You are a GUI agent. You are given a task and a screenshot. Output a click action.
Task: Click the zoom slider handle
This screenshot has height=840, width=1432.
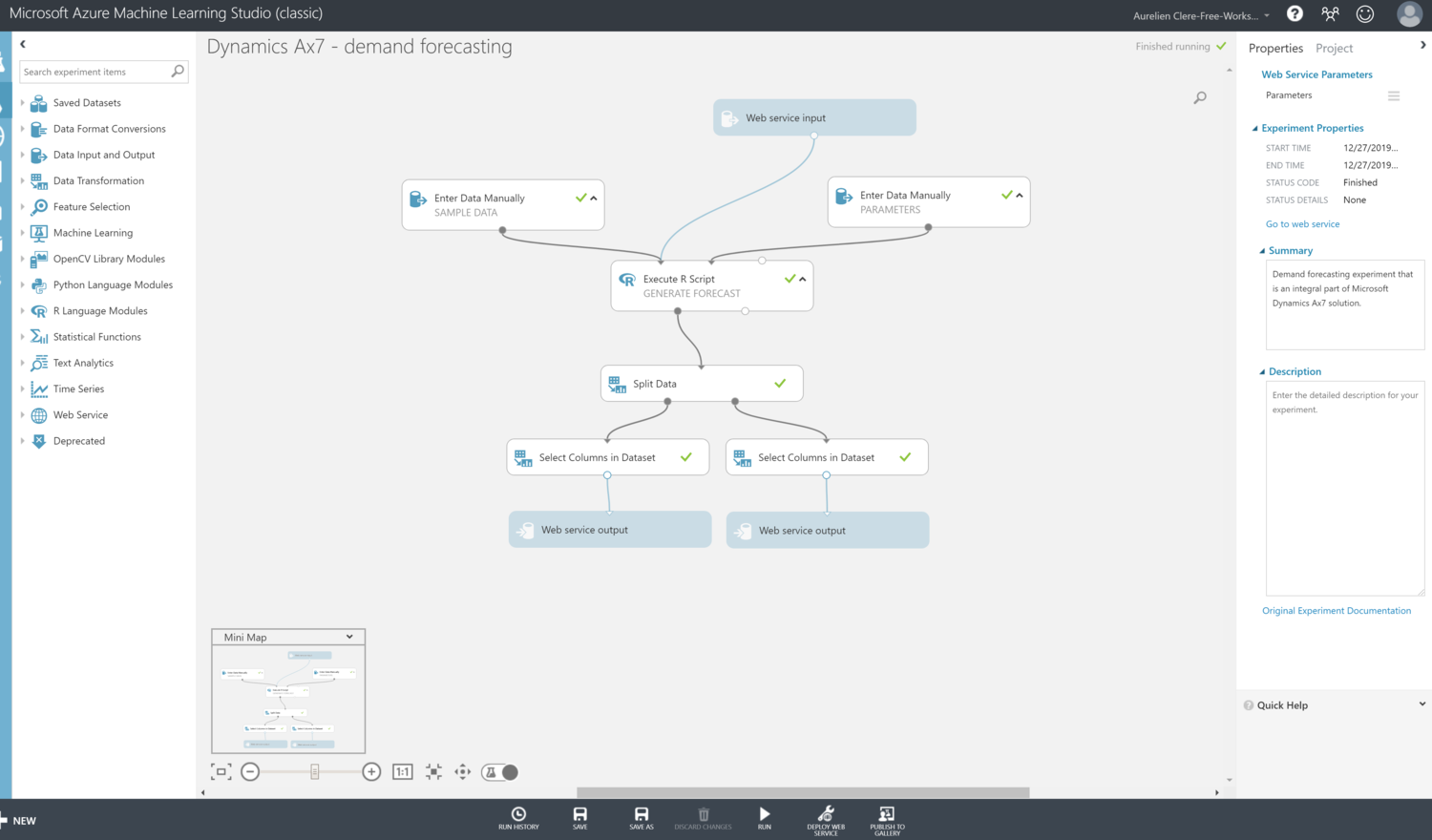[314, 771]
